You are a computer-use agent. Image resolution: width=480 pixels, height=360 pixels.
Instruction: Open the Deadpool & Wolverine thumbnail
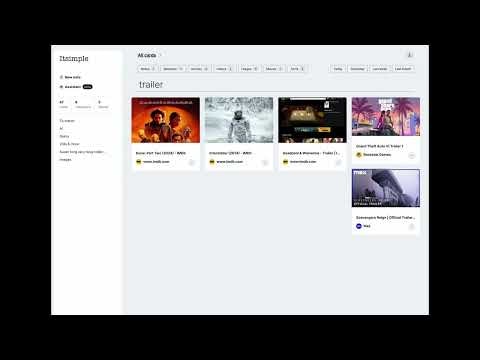(312, 120)
